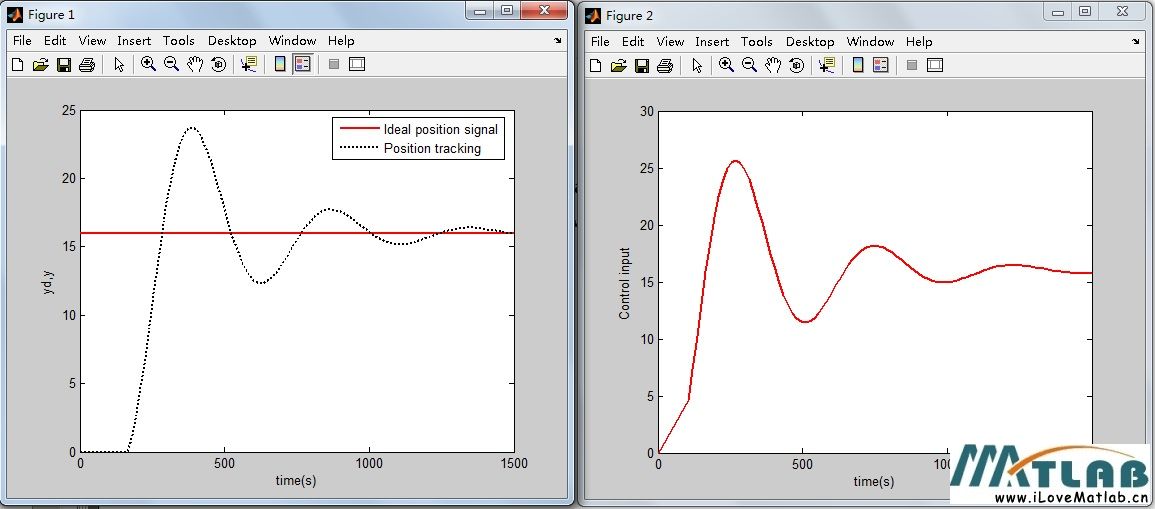This screenshot has width=1155, height=509.
Task: Activate Zoom Out tool in Figure 1
Action: click(x=172, y=64)
